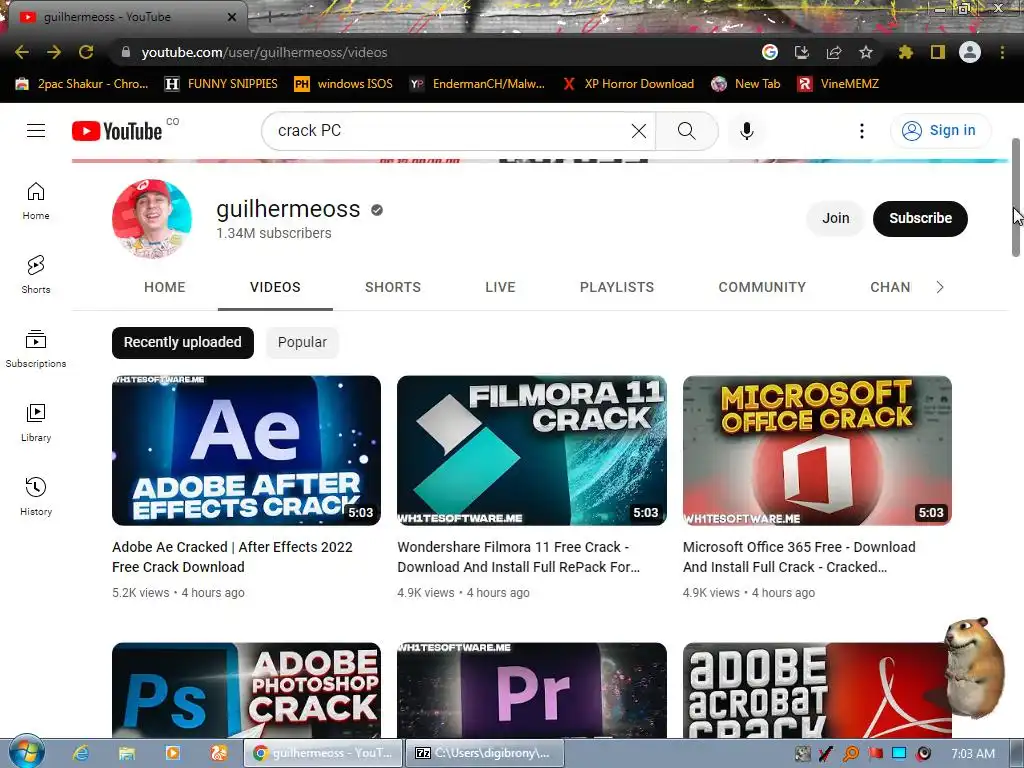Click the Sign in button

(940, 131)
